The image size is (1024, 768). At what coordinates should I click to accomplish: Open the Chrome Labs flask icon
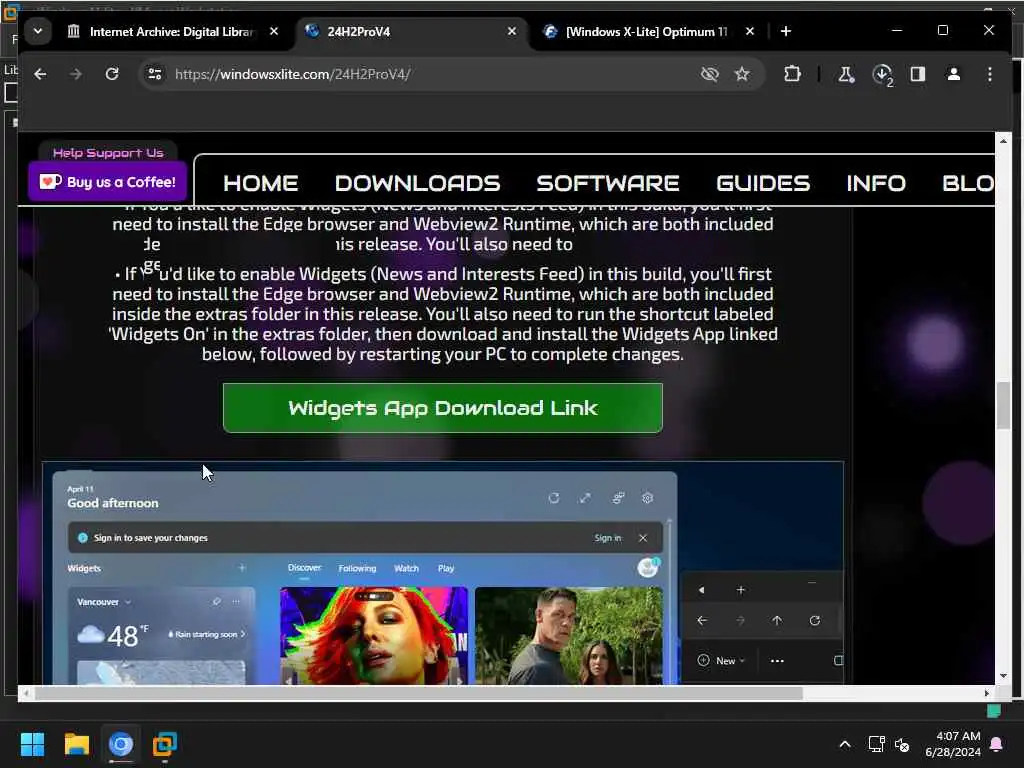(x=846, y=74)
